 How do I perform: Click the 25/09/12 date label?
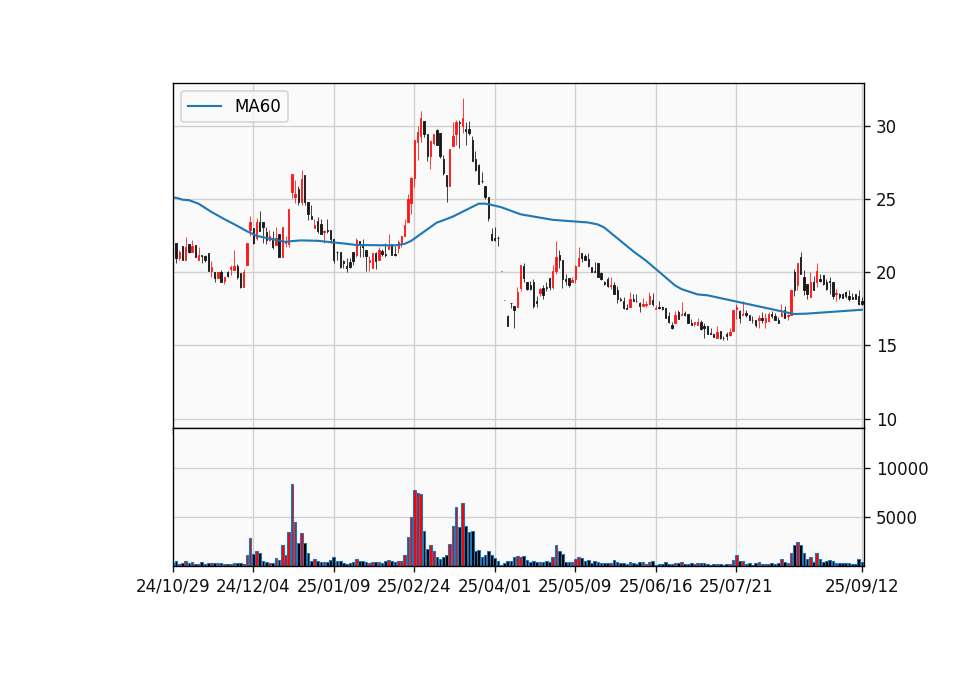click(861, 586)
